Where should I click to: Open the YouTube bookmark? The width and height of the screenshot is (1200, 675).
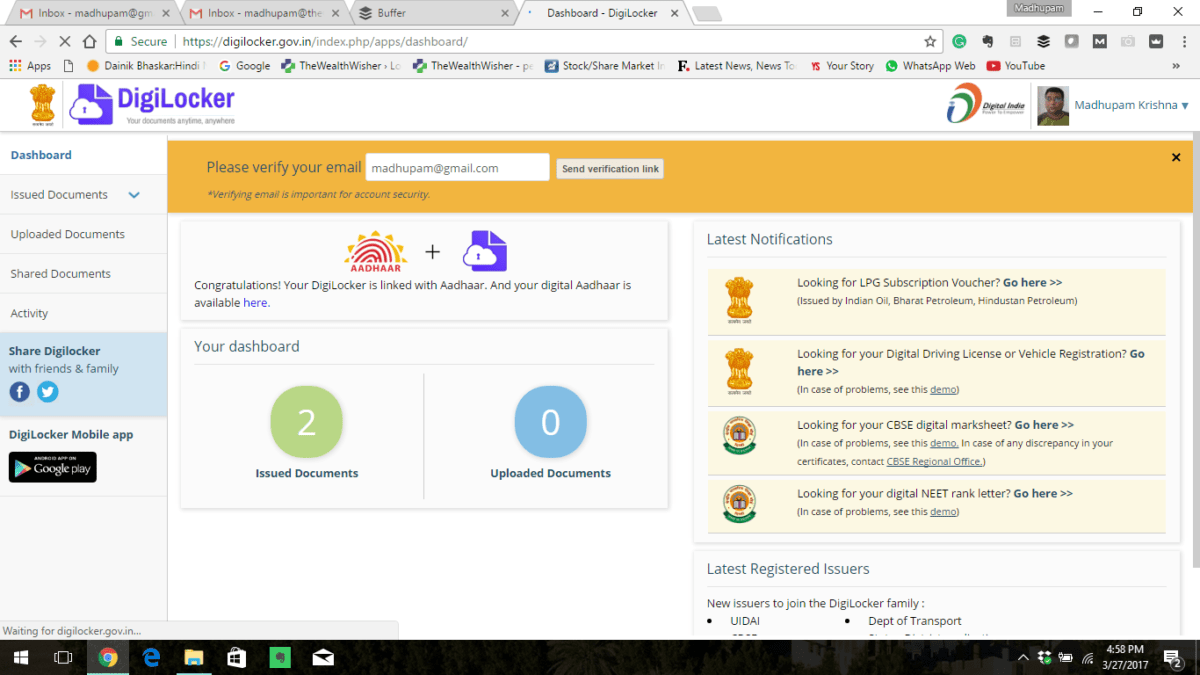pyautogui.click(x=1015, y=66)
